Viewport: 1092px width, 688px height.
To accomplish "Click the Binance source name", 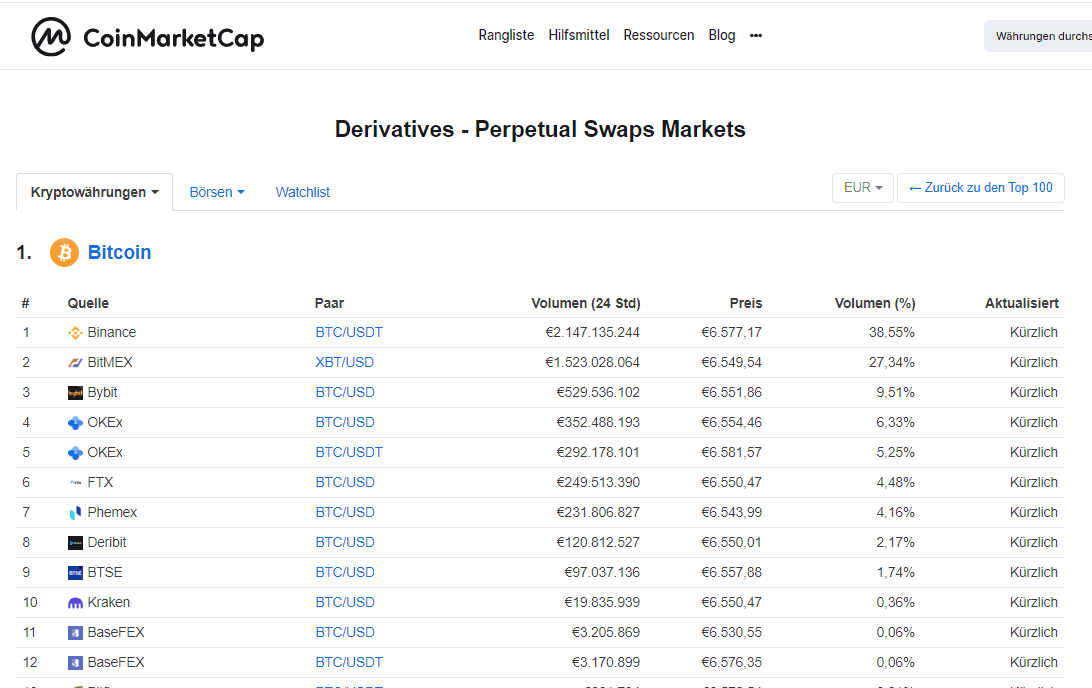I will click(x=111, y=333).
